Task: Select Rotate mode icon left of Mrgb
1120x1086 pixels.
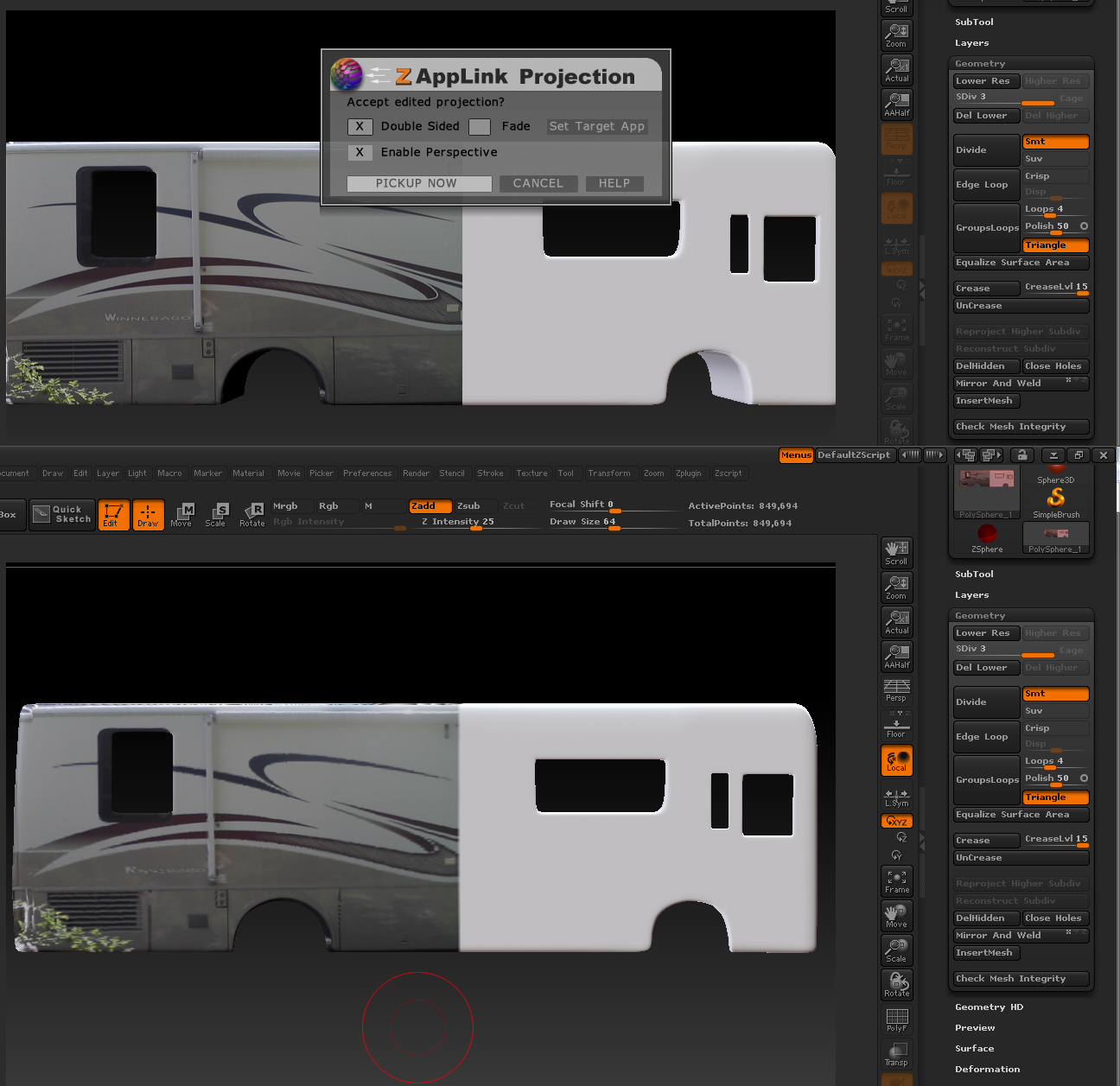Action: click(252, 514)
